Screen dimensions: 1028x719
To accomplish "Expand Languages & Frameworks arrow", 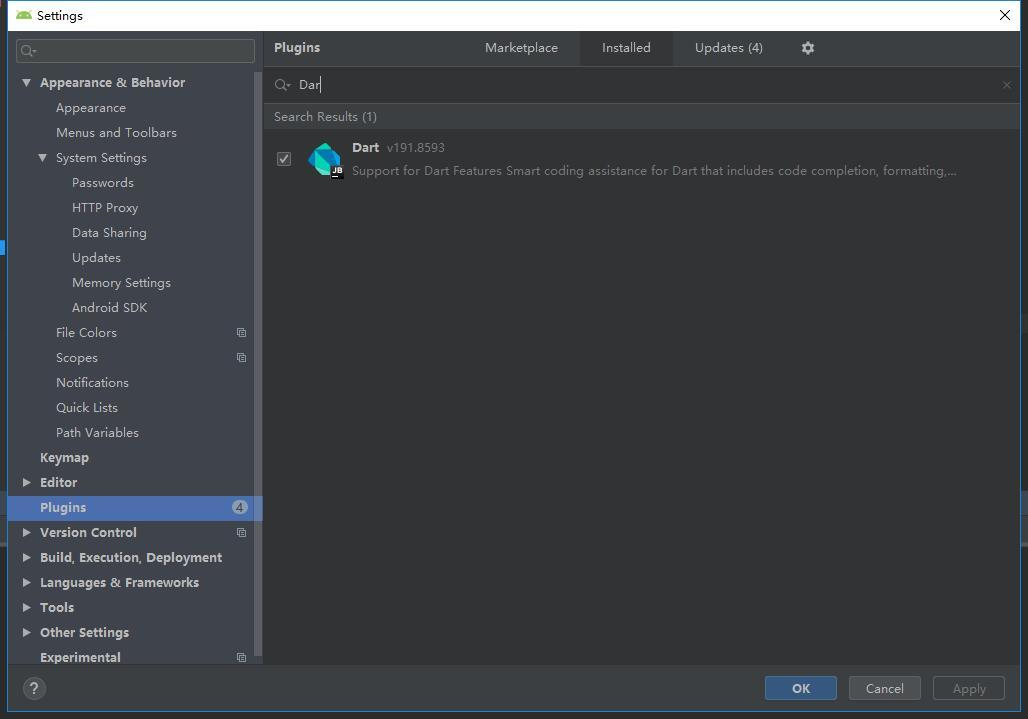I will (x=26, y=583).
